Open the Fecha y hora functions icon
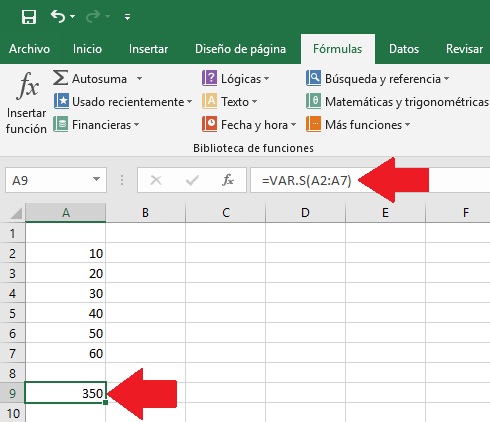The image size is (490, 422). [210, 124]
